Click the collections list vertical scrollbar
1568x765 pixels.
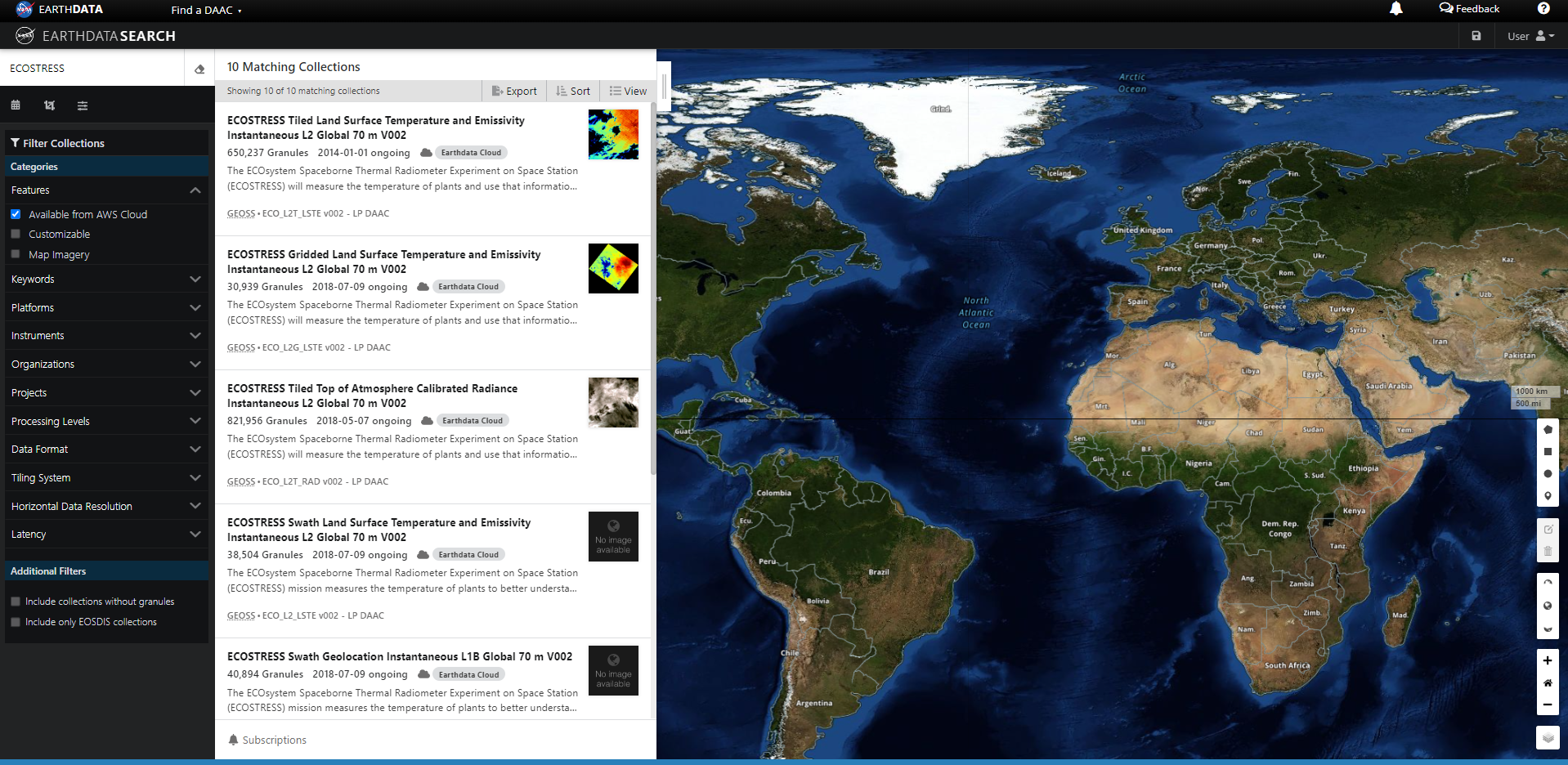coord(652,288)
